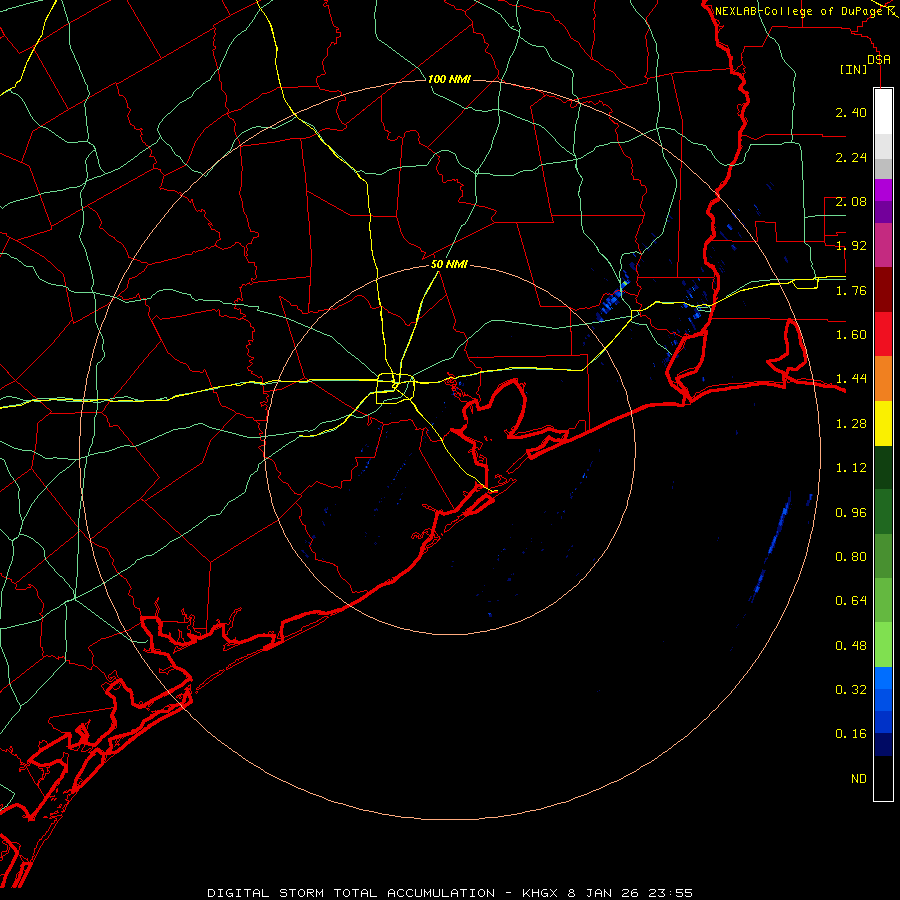The height and width of the screenshot is (900, 900).
Task: Select the 1.28 legend value
Action: pos(851,424)
